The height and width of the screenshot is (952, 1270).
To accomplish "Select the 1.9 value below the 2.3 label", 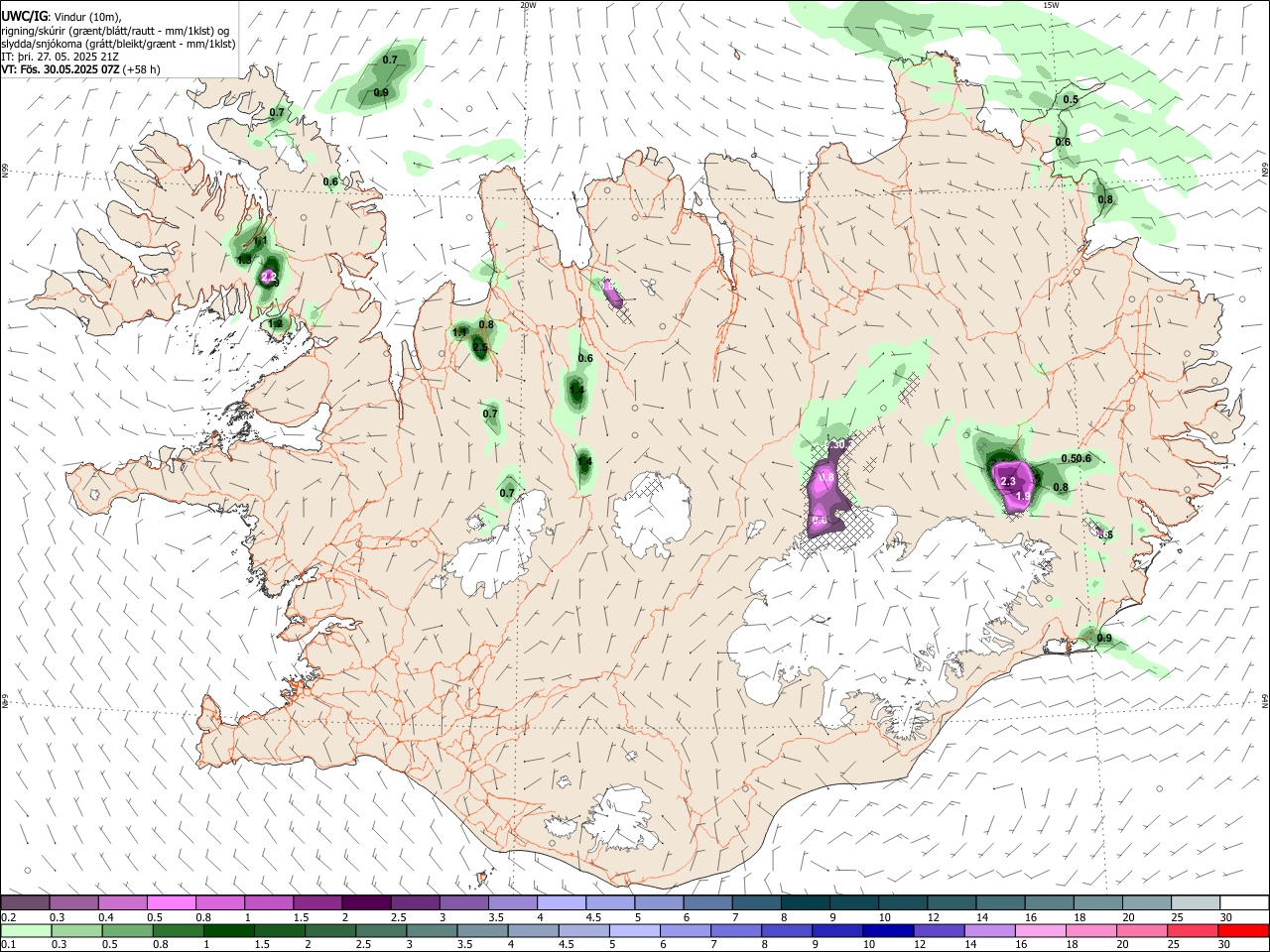I will pyautogui.click(x=1024, y=496).
